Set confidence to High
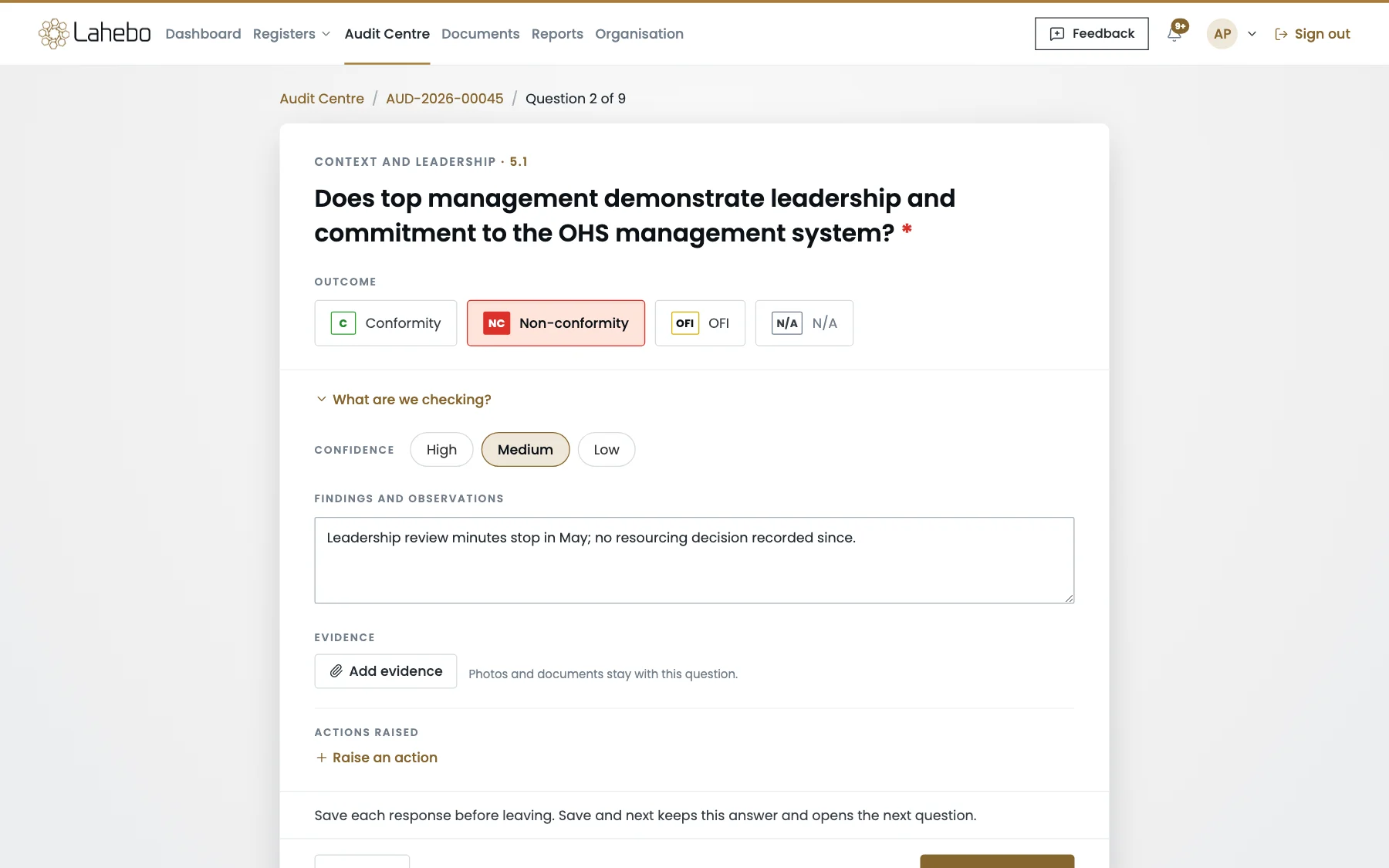 [441, 450]
